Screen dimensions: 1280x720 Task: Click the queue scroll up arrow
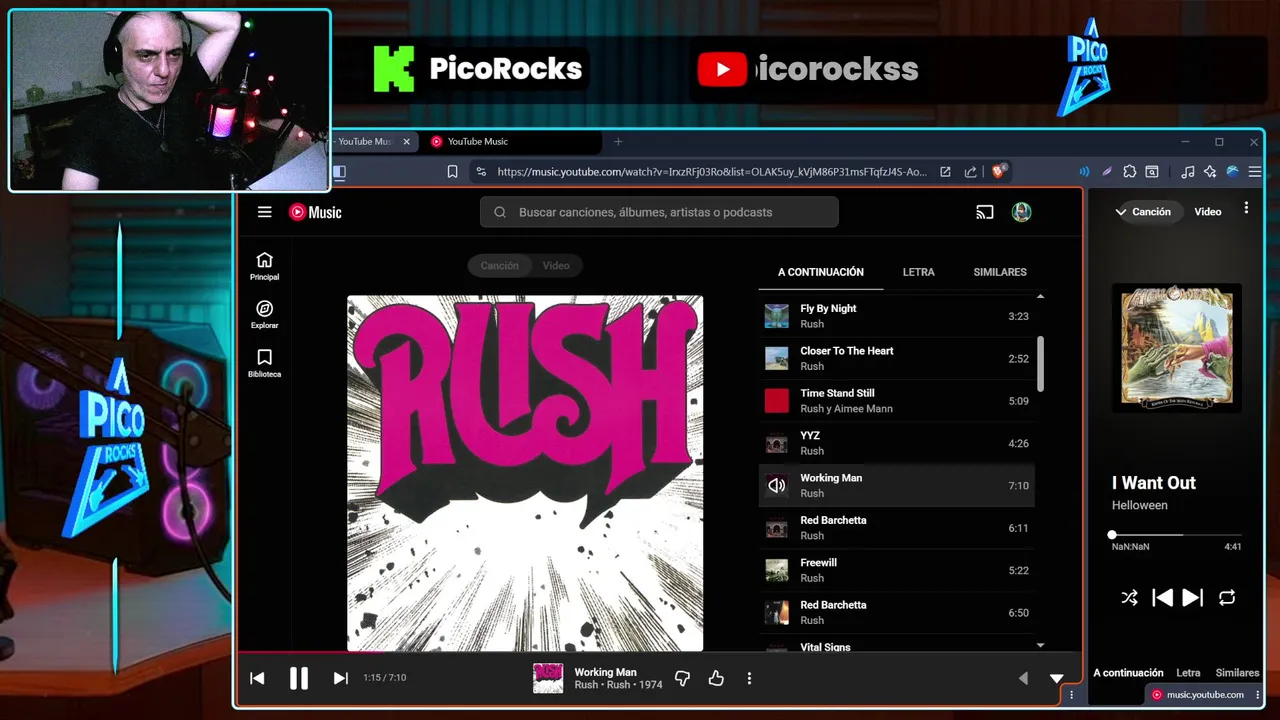1040,297
